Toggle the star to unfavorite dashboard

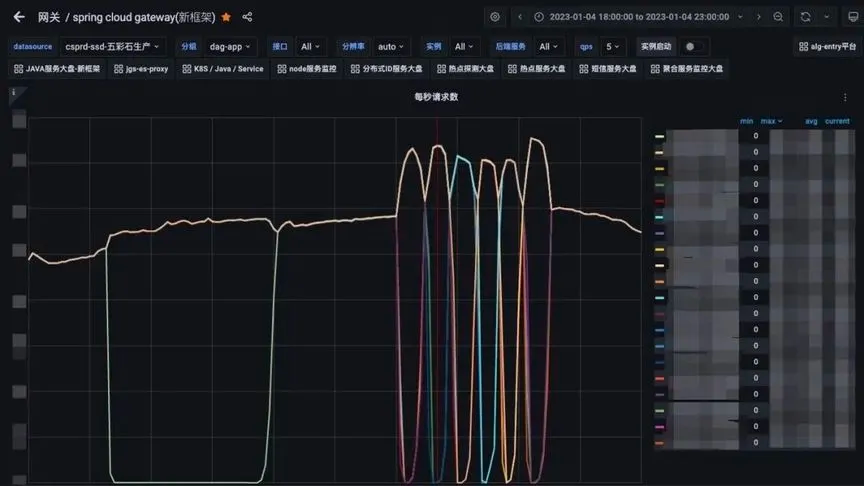click(226, 17)
